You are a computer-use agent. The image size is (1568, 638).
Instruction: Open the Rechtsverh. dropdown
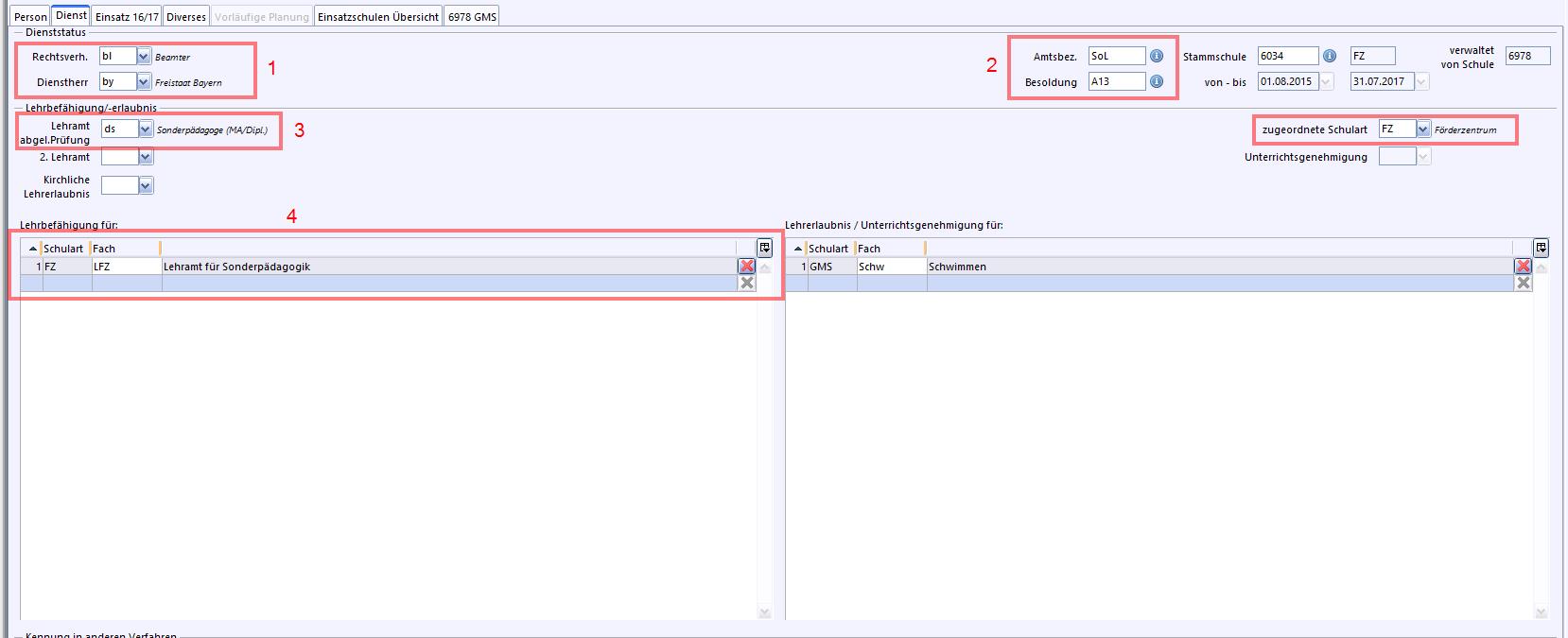pos(144,57)
